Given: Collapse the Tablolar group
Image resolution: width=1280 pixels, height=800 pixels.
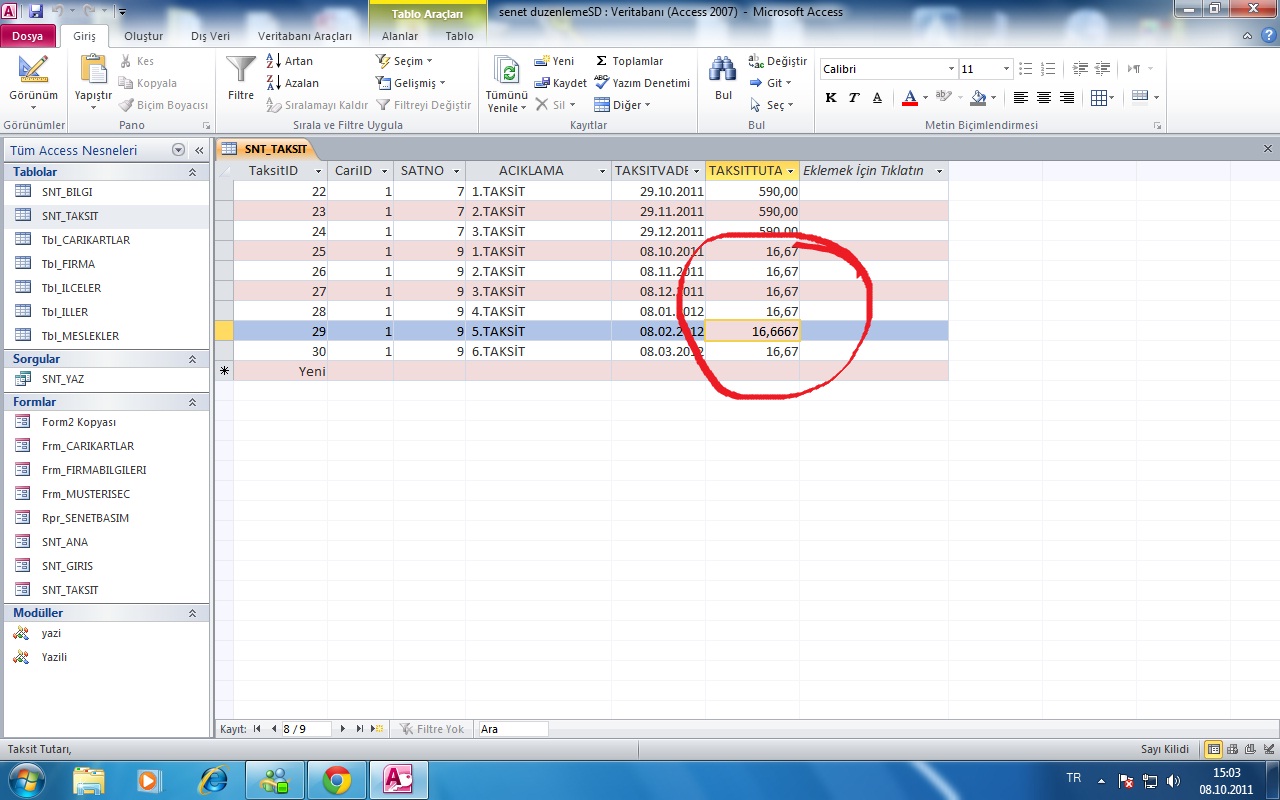Looking at the screenshot, I should pyautogui.click(x=192, y=172).
